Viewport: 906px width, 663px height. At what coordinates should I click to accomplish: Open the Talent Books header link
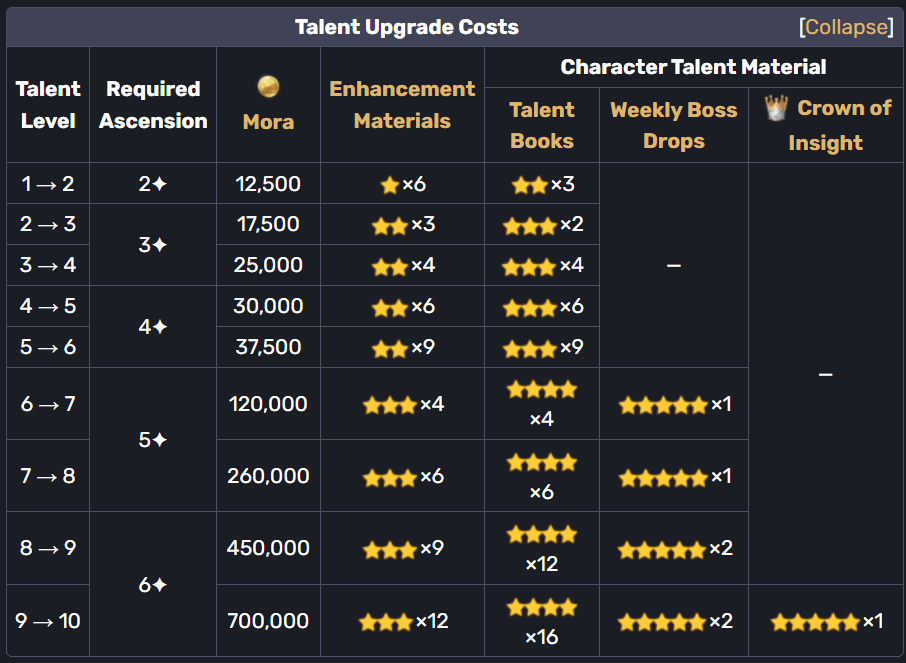coord(542,125)
